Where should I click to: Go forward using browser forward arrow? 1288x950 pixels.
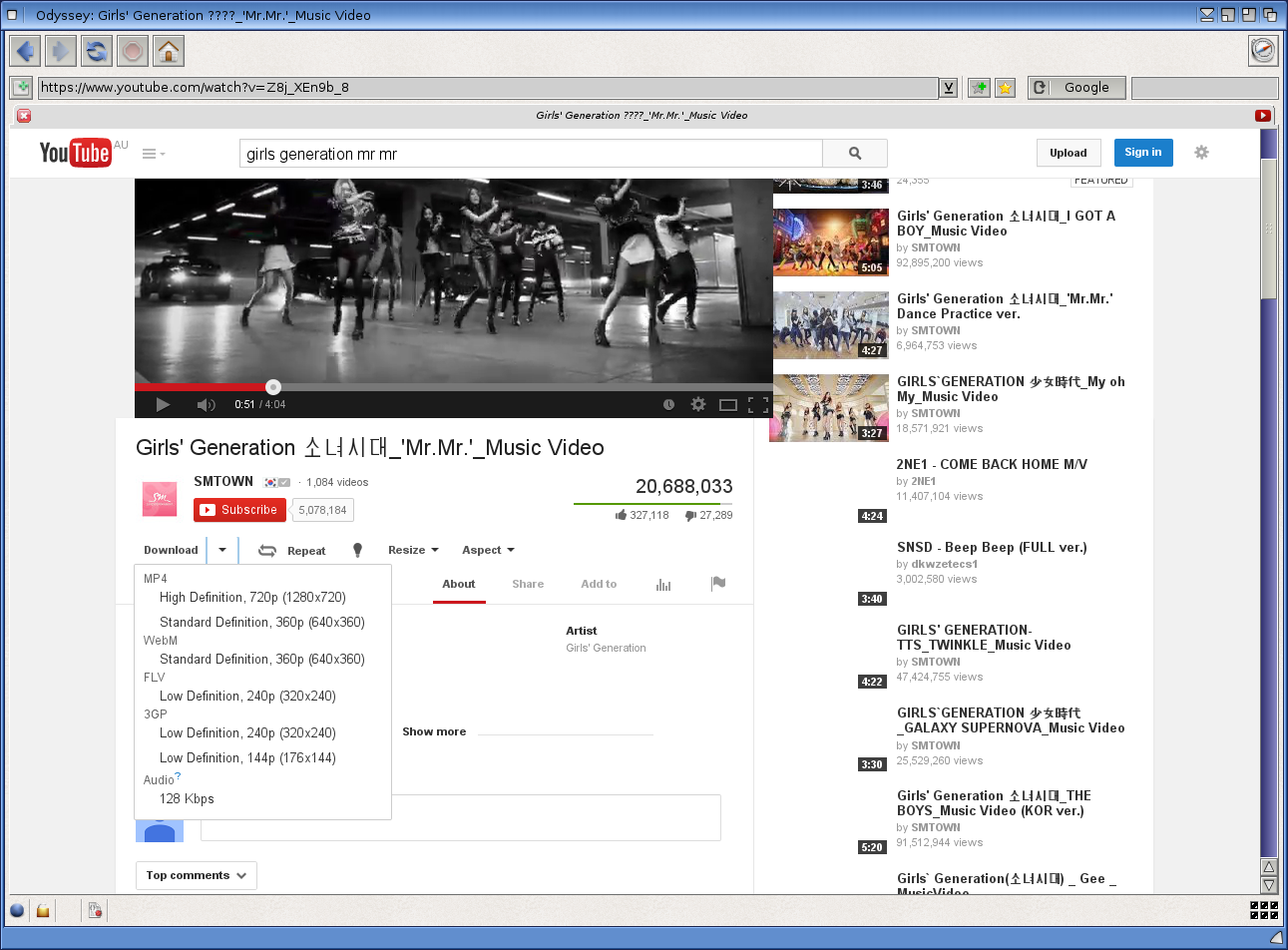(x=61, y=50)
